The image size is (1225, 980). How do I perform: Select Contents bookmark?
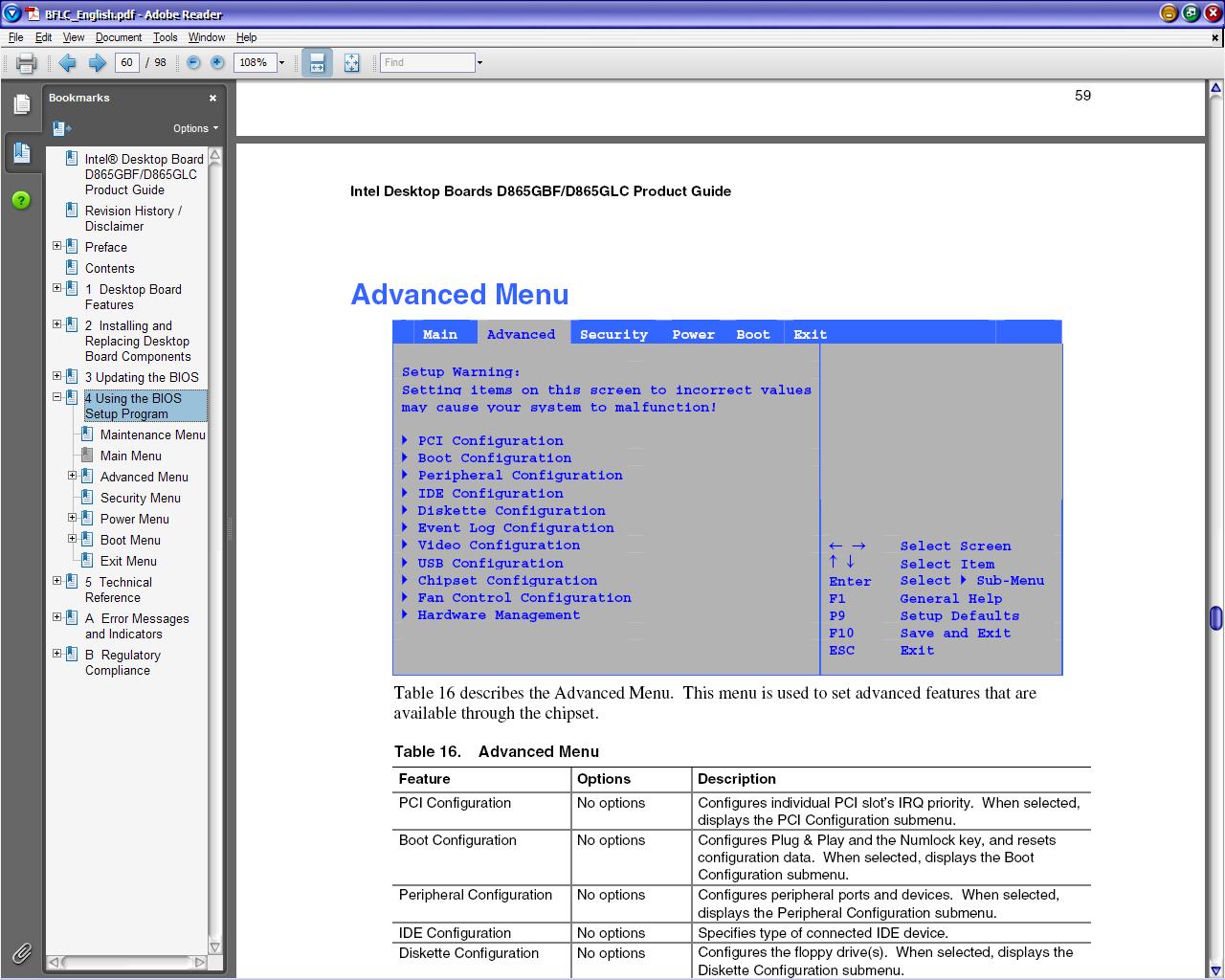(x=109, y=268)
